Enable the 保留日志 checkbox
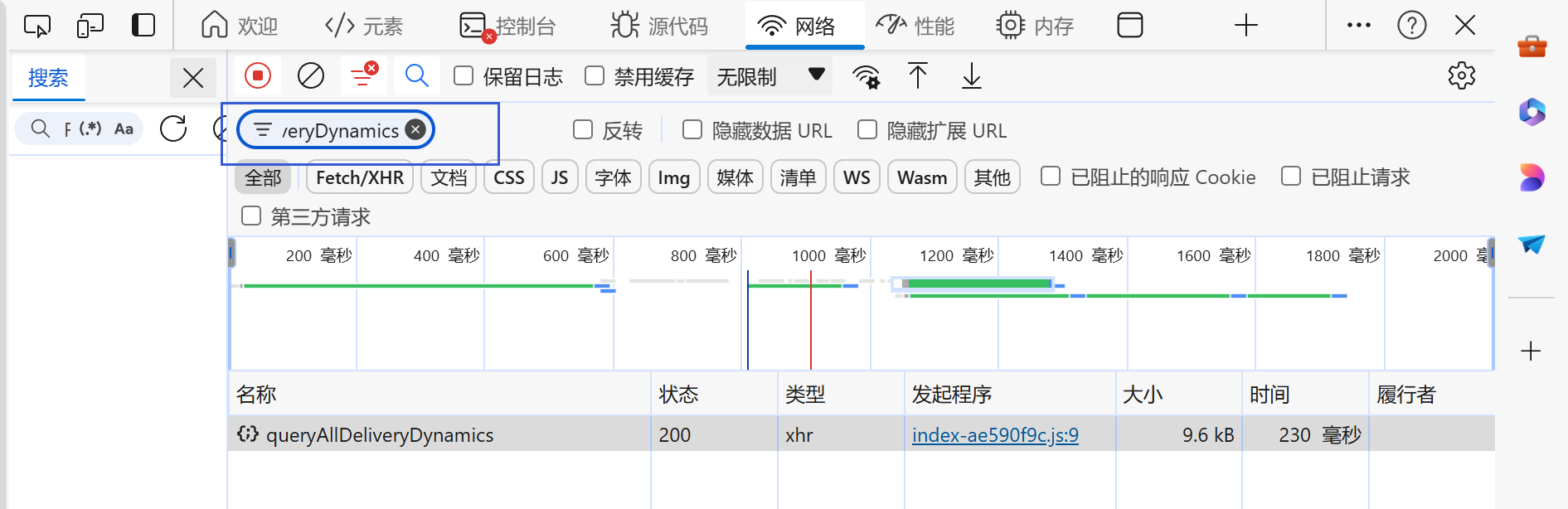 (464, 76)
